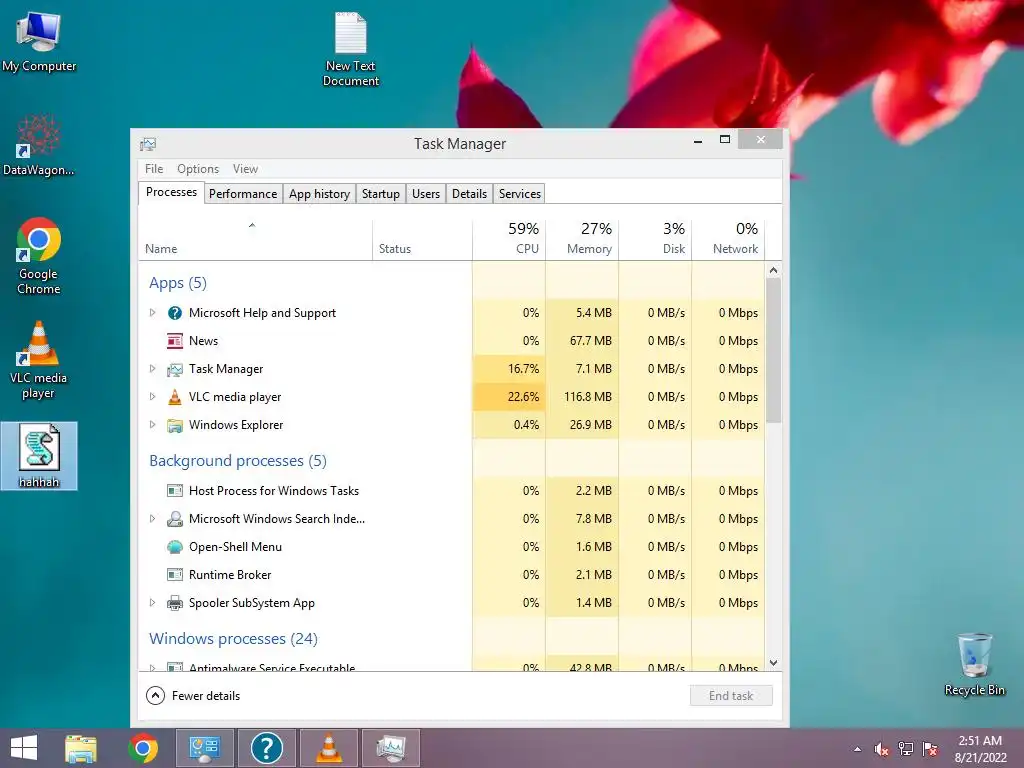Click the News app icon in process list

point(174,341)
